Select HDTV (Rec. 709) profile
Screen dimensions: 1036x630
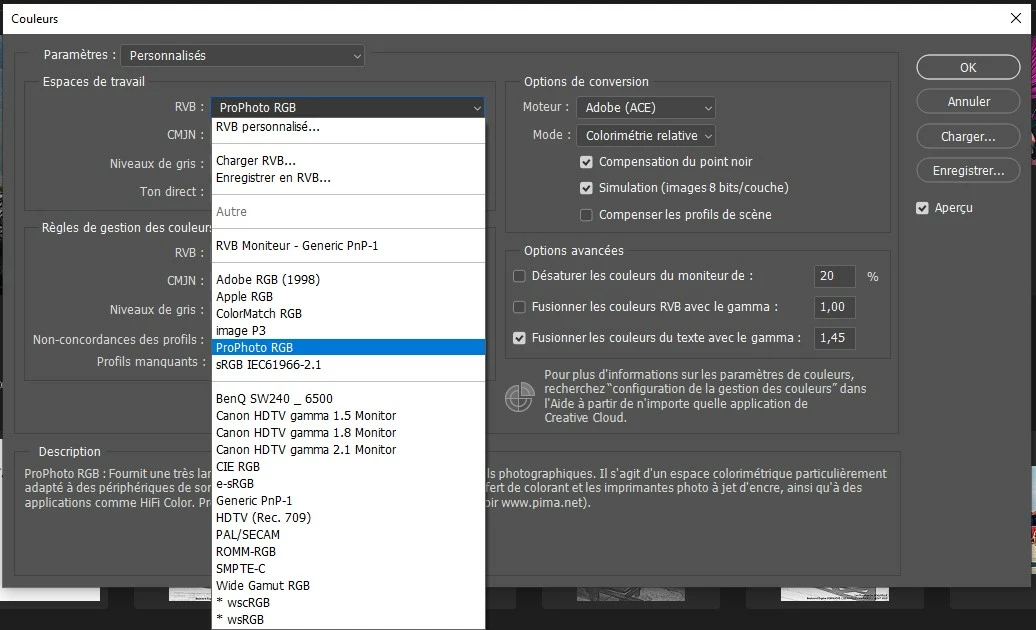[348, 518]
